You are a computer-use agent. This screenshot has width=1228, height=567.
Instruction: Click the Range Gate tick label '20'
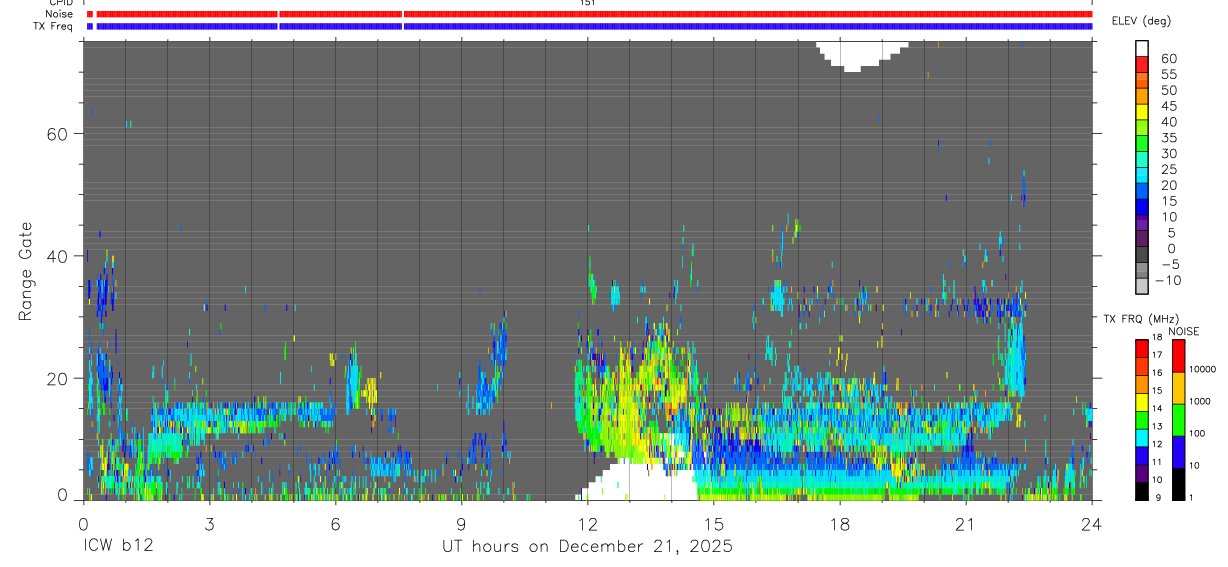pyautogui.click(x=58, y=378)
